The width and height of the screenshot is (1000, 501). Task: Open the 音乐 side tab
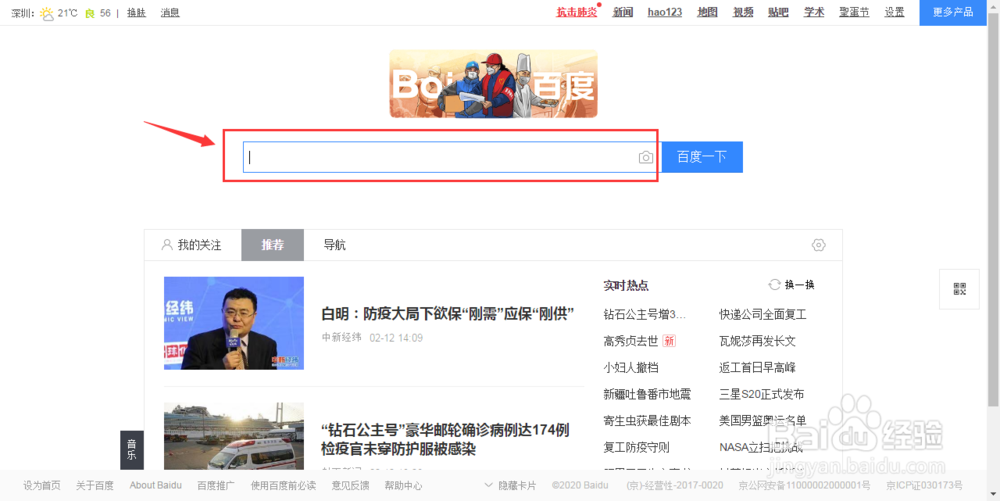pyautogui.click(x=132, y=449)
